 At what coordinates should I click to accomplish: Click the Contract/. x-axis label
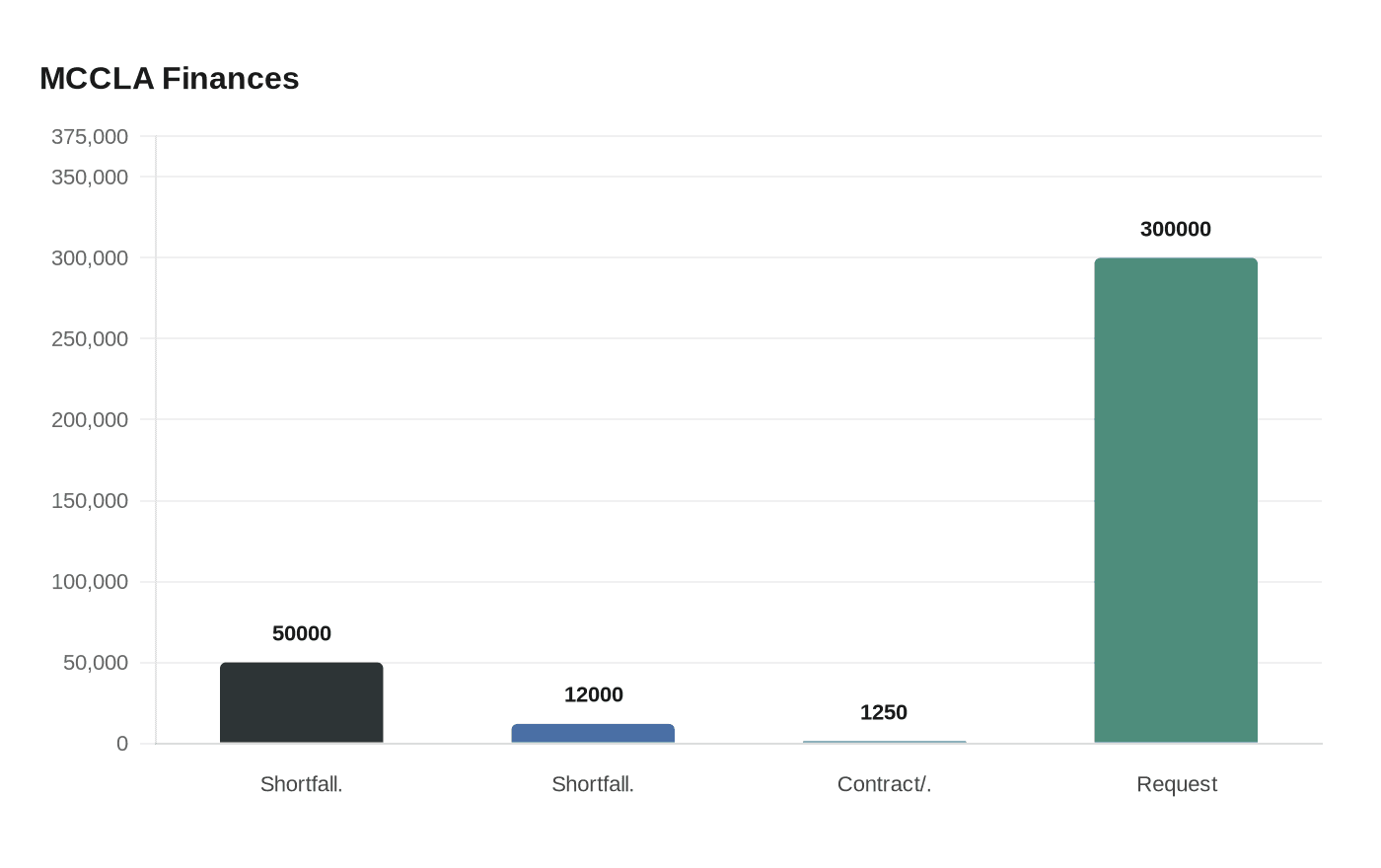coord(884,784)
